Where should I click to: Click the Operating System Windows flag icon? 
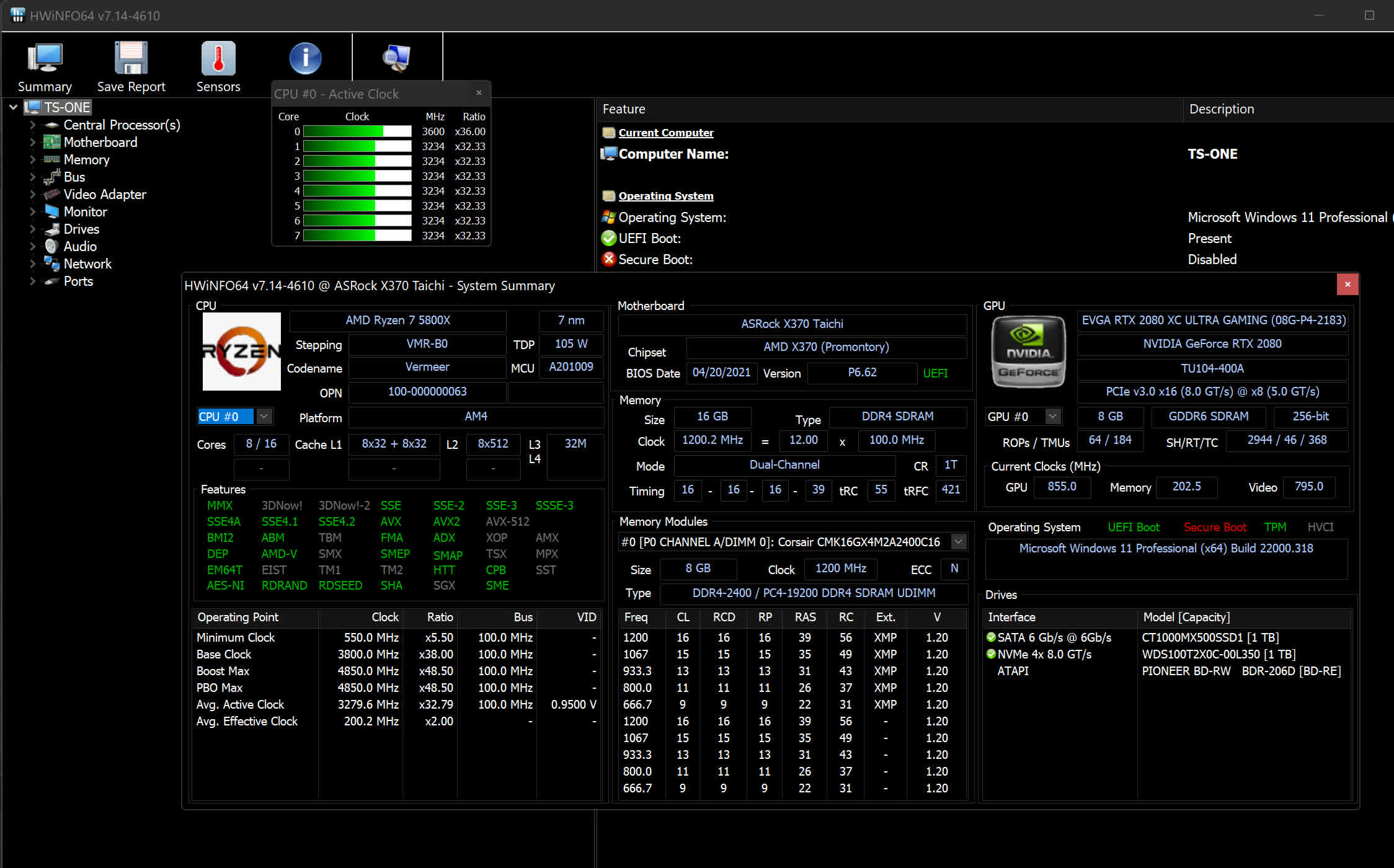pyautogui.click(x=609, y=217)
